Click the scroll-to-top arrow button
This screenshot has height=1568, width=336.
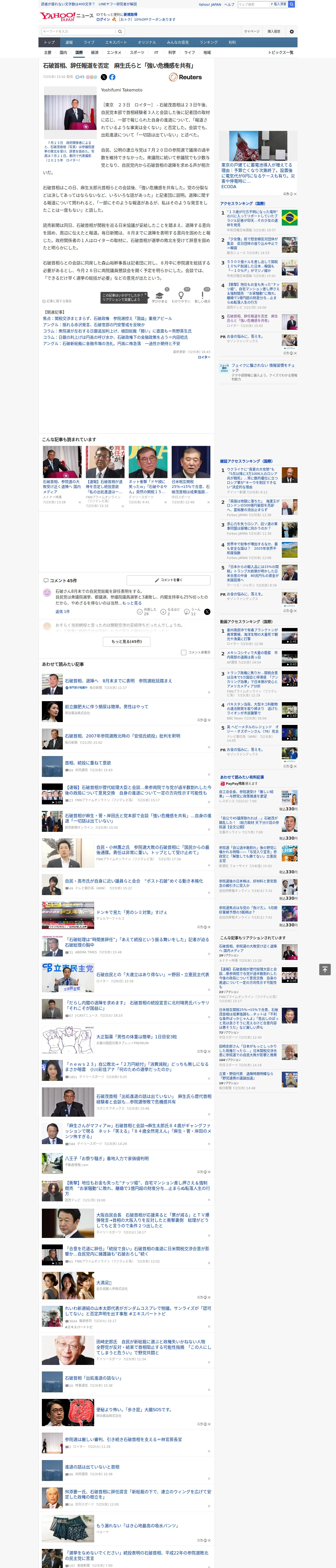click(x=325, y=970)
